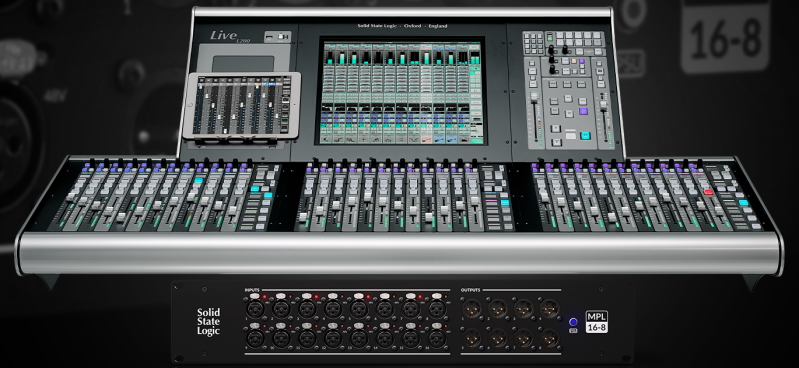Click the OUTPUTS label on stagebox
The height and width of the screenshot is (368, 799).
[x=470, y=290]
